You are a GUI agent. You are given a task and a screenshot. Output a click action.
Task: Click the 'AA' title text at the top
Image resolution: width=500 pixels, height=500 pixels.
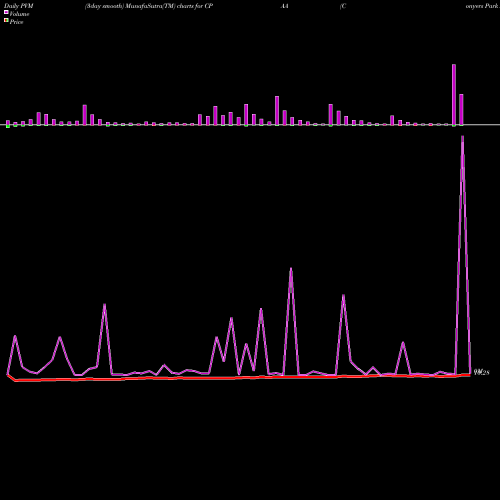(284, 6)
